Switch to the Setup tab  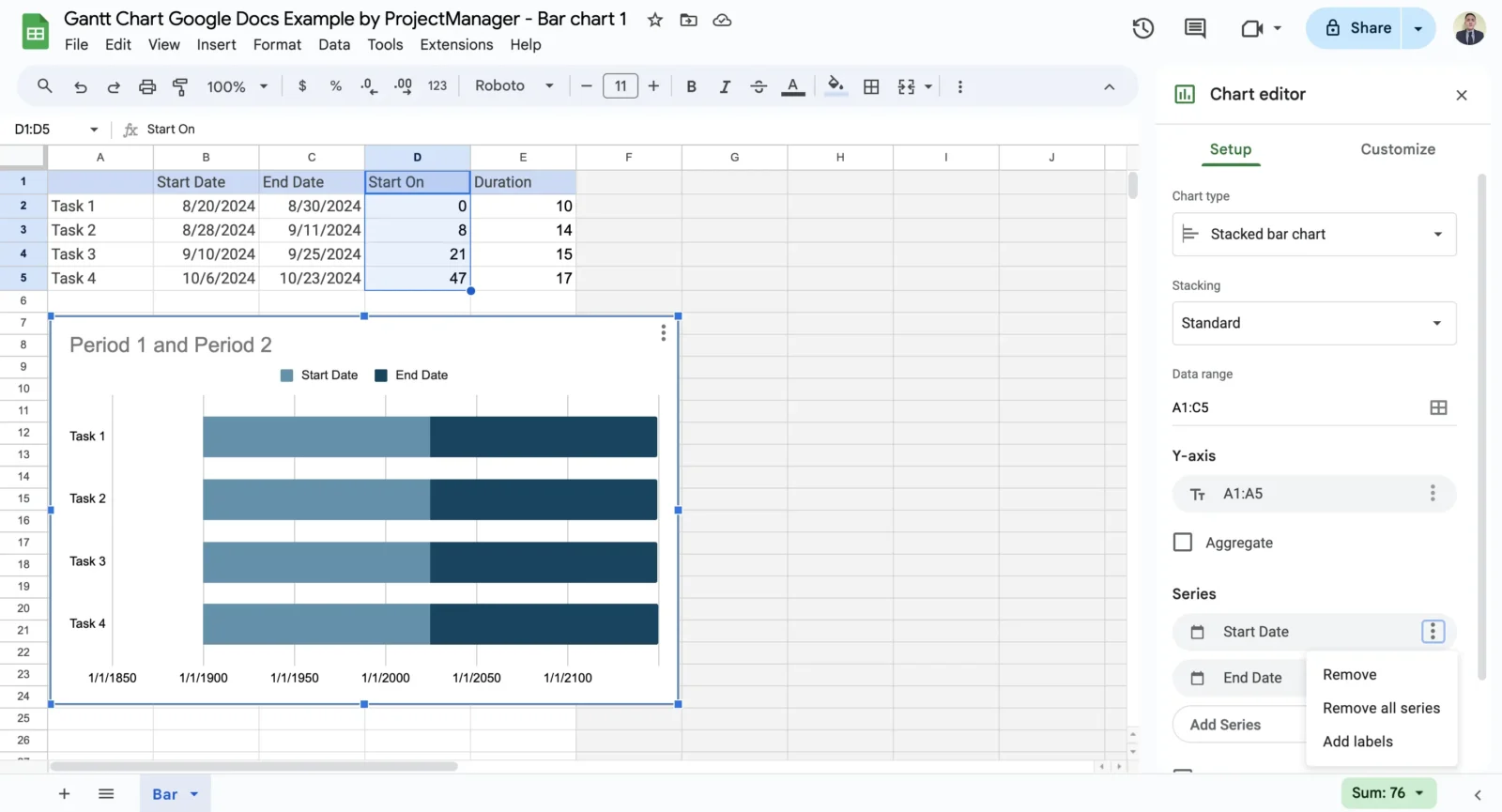tap(1230, 149)
